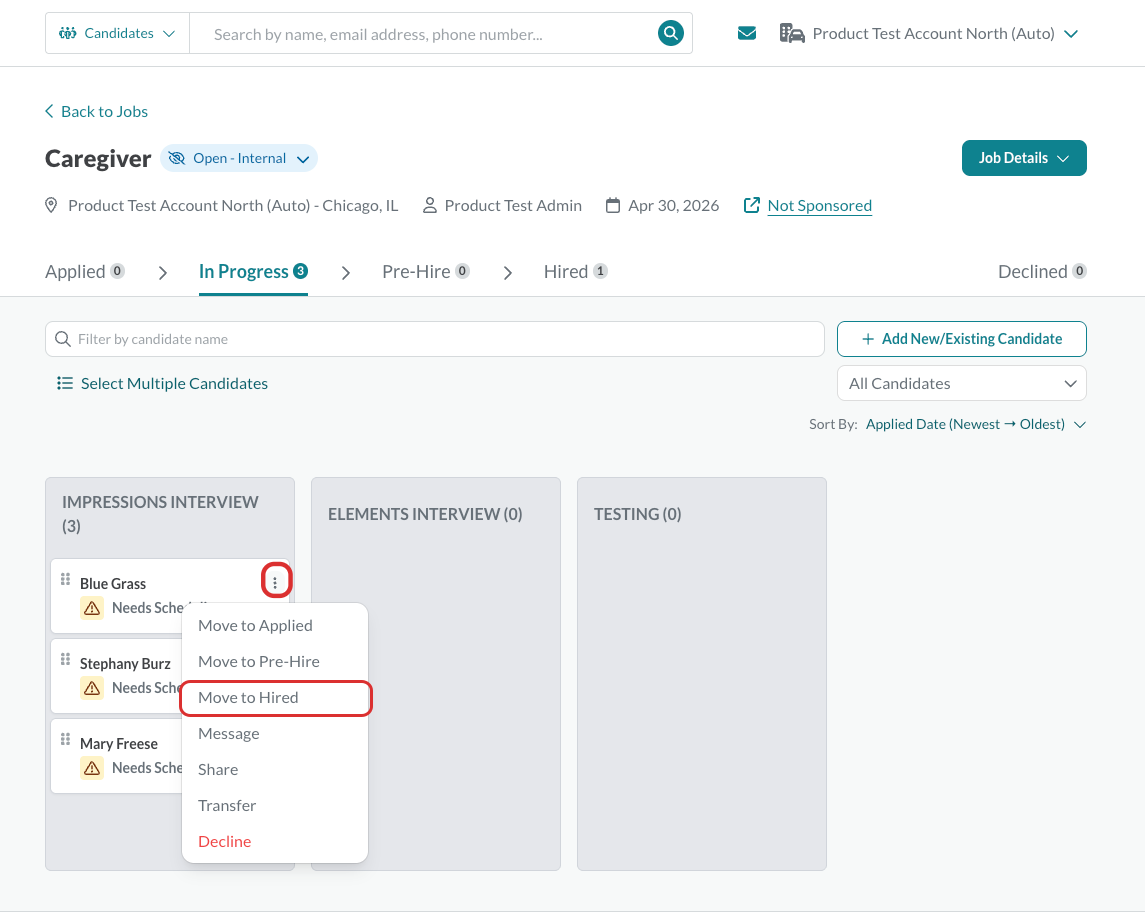The image size is (1145, 922).
Task: Click drag handle on Mary Freese card
Action: tap(65, 739)
